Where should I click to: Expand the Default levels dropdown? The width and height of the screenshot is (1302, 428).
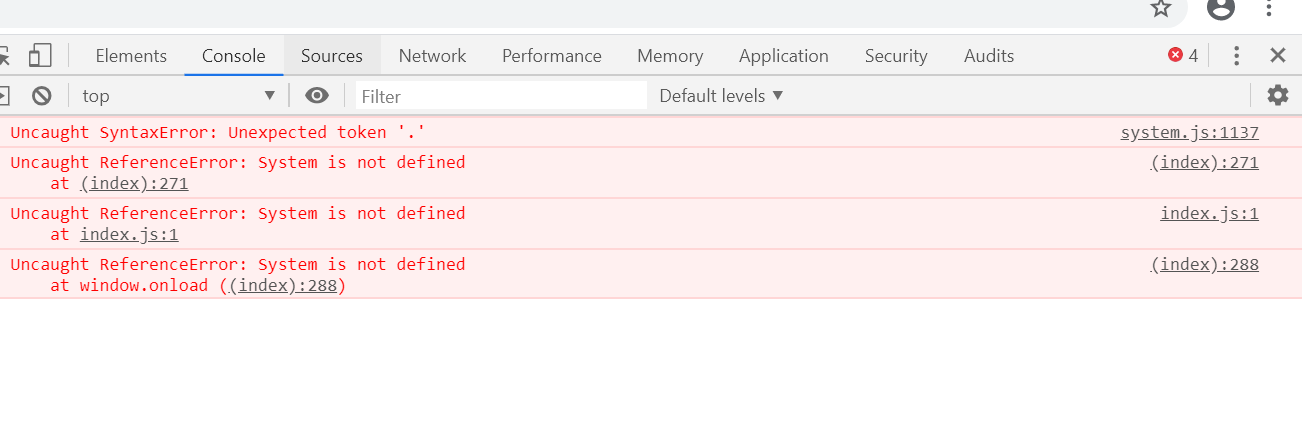pyautogui.click(x=721, y=96)
